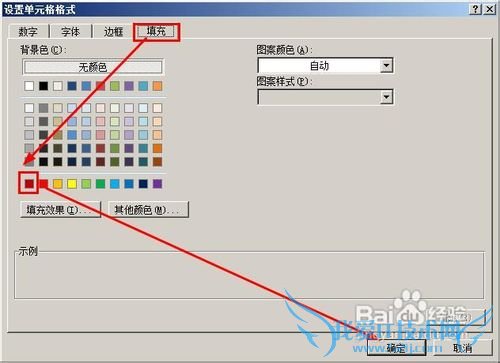Pick yellow in standard colors row
Viewport: 500px width, 363px height.
coord(72,184)
